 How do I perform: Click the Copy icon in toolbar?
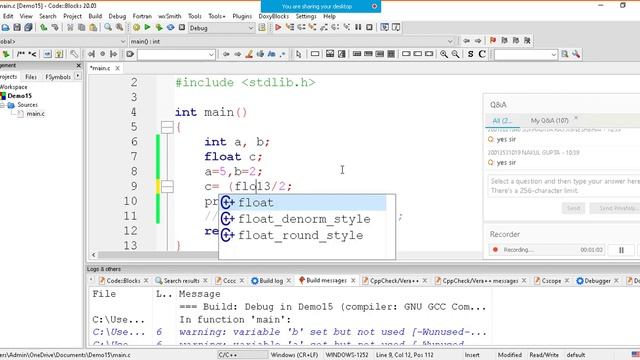point(82,27)
